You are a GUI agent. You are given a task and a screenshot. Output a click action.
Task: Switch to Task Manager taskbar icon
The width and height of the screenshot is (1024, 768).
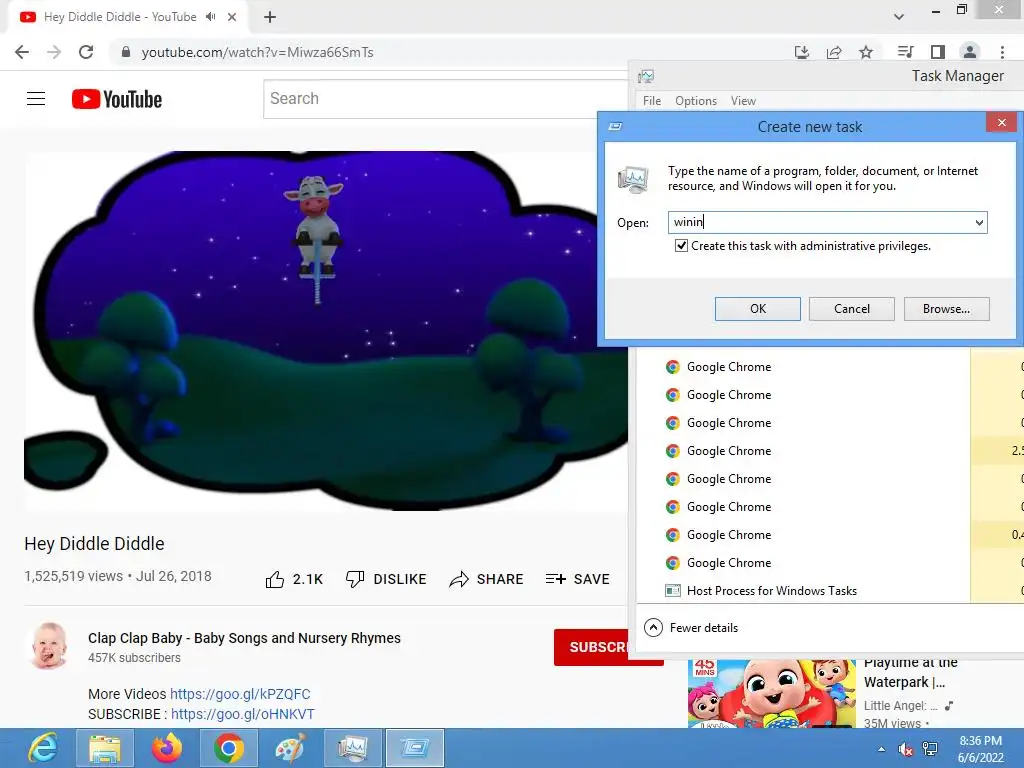pyautogui.click(x=353, y=748)
